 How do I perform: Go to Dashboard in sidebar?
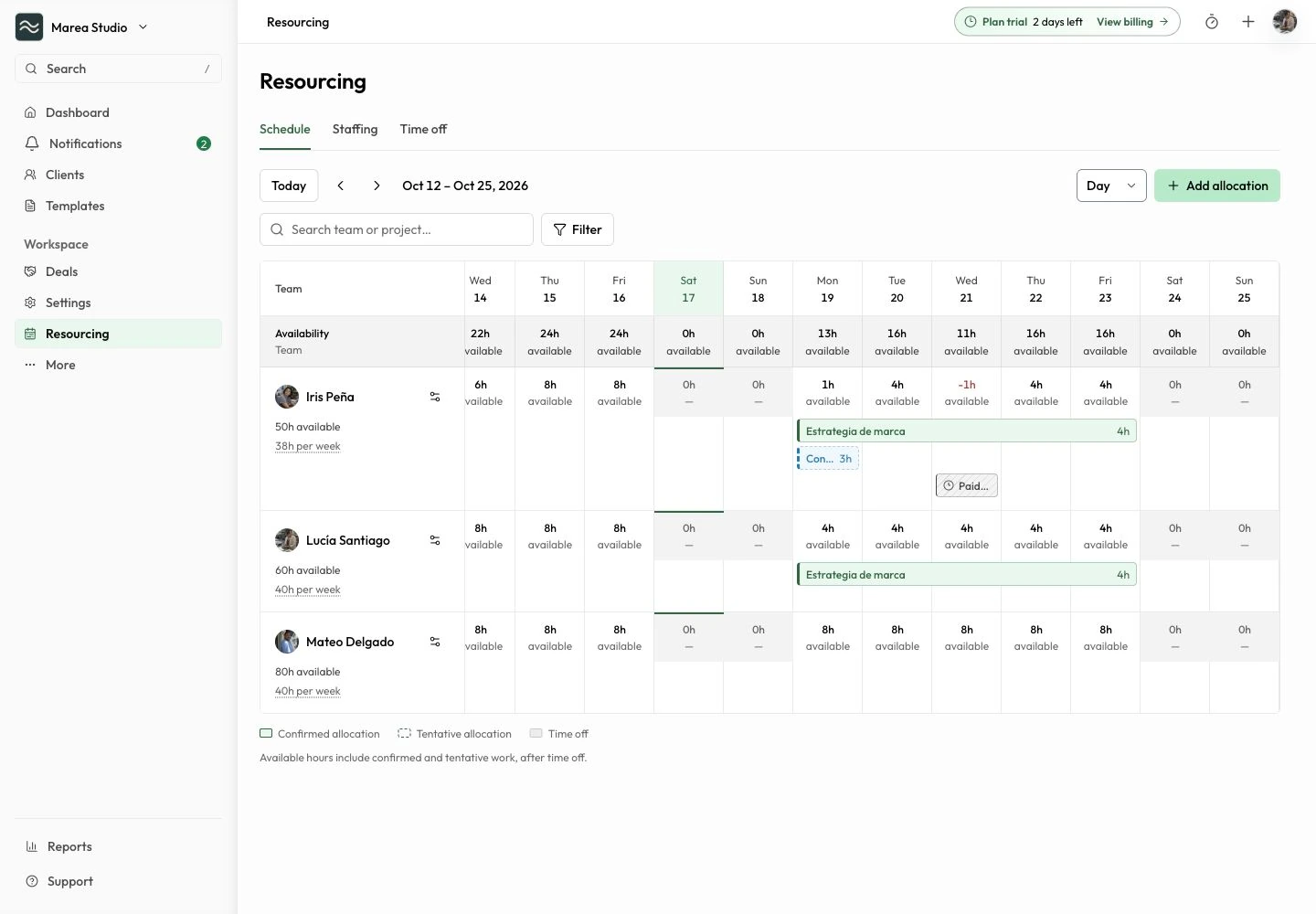118,112
